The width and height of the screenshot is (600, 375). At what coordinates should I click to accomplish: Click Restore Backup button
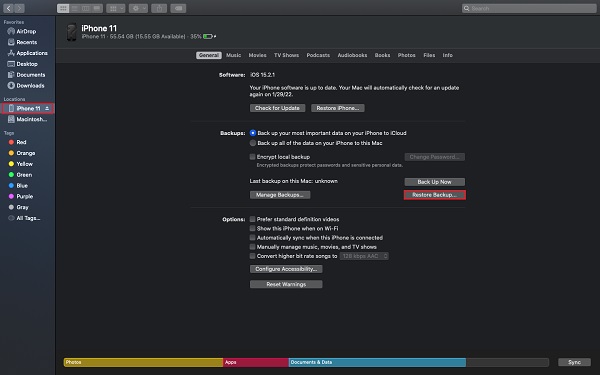pyautogui.click(x=435, y=195)
